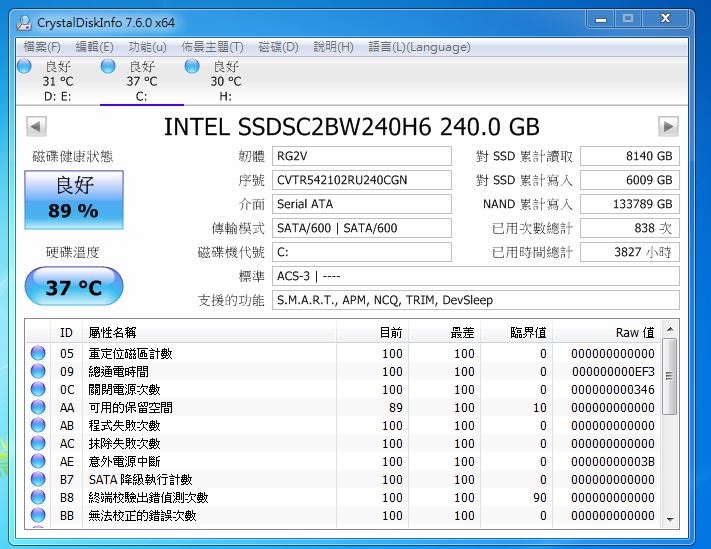
Task: Select the 抹除失敗次數 attribute row
Action: pos(343,443)
